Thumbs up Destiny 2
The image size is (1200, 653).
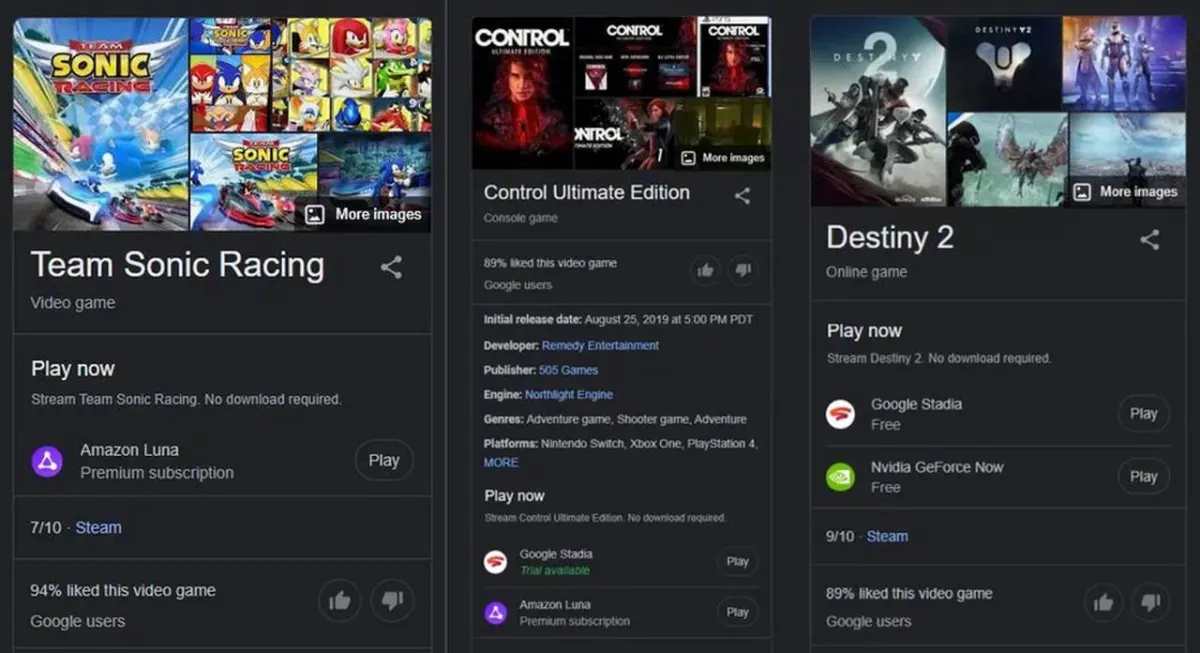(x=1104, y=602)
